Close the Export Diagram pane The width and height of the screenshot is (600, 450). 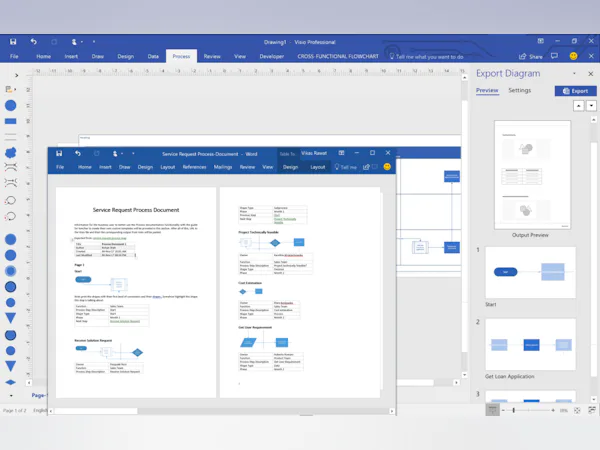pos(590,73)
